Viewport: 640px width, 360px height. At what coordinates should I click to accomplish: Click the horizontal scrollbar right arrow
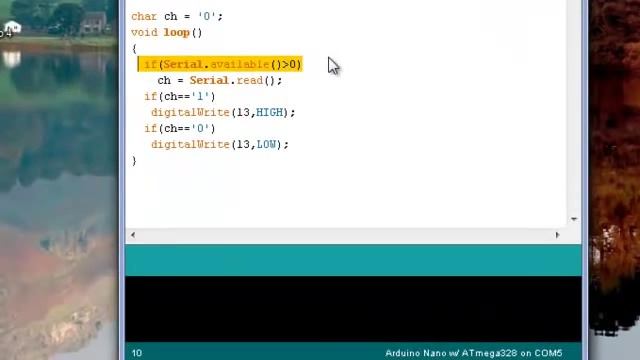[558, 235]
